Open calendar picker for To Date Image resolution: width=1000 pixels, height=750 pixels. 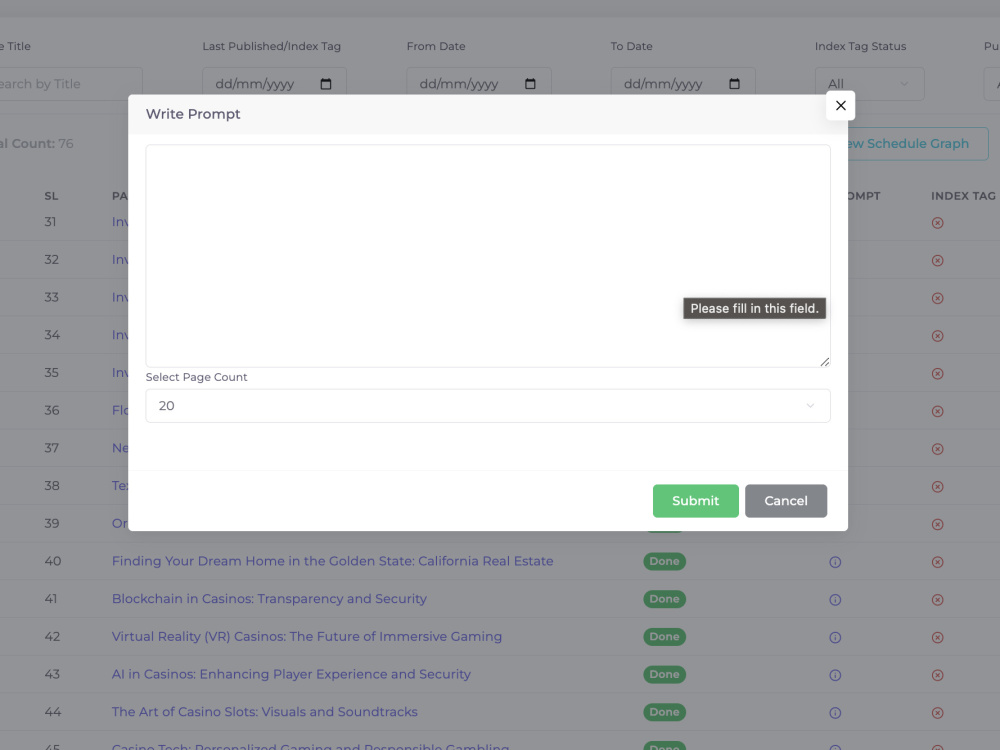(734, 84)
